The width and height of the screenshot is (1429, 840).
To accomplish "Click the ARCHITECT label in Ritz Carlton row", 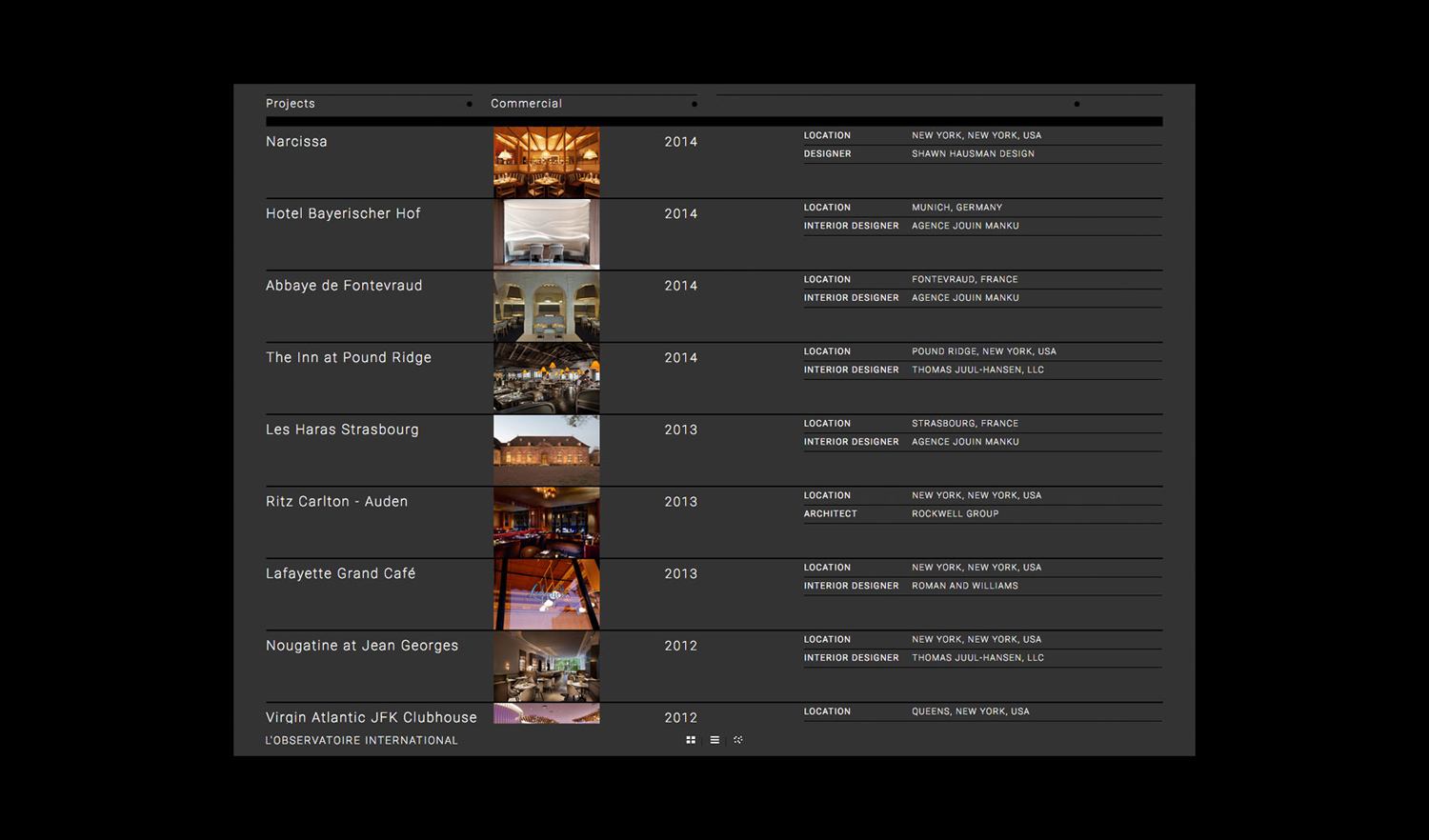I will (x=831, y=513).
